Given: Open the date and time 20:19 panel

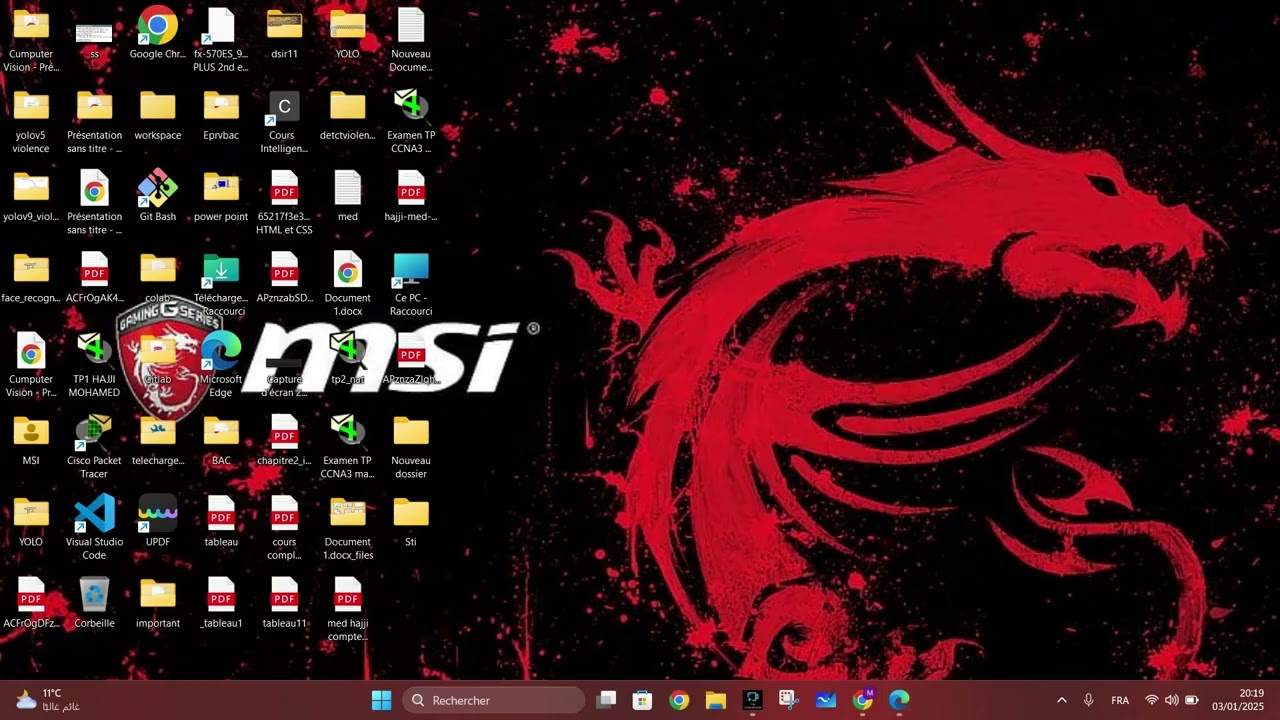Looking at the screenshot, I should (1238, 700).
